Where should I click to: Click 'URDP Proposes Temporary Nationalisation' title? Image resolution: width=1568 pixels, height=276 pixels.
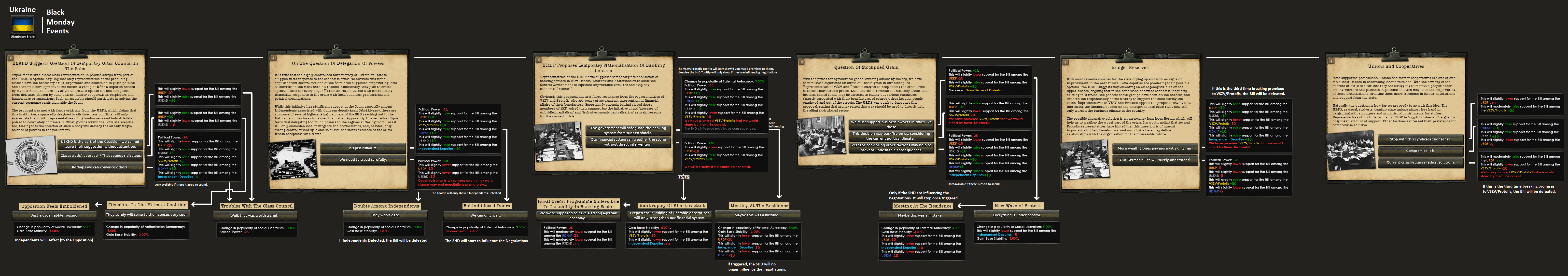[x=603, y=68]
